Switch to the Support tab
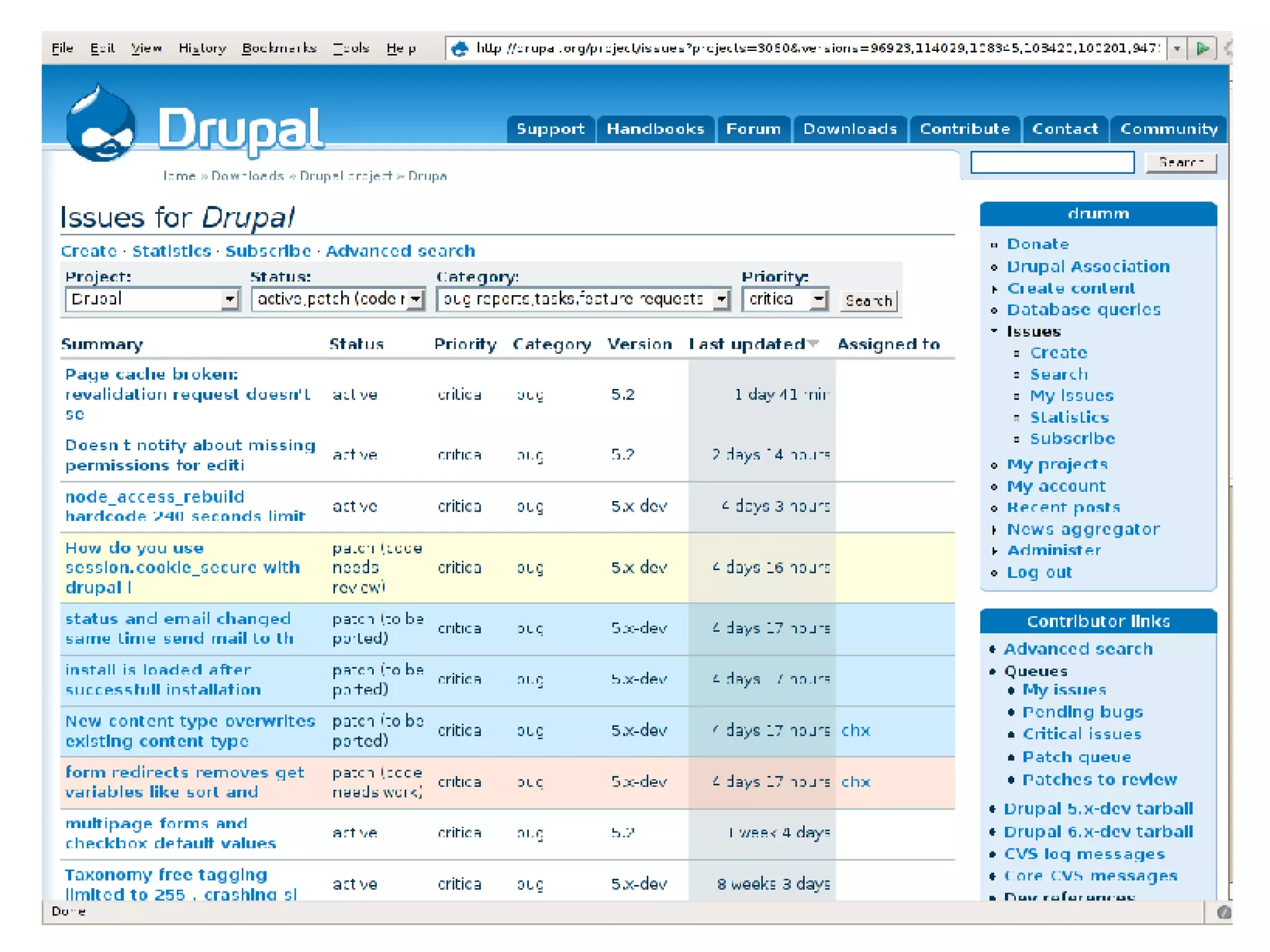Image resolution: width=1270 pixels, height=952 pixels. (x=550, y=129)
